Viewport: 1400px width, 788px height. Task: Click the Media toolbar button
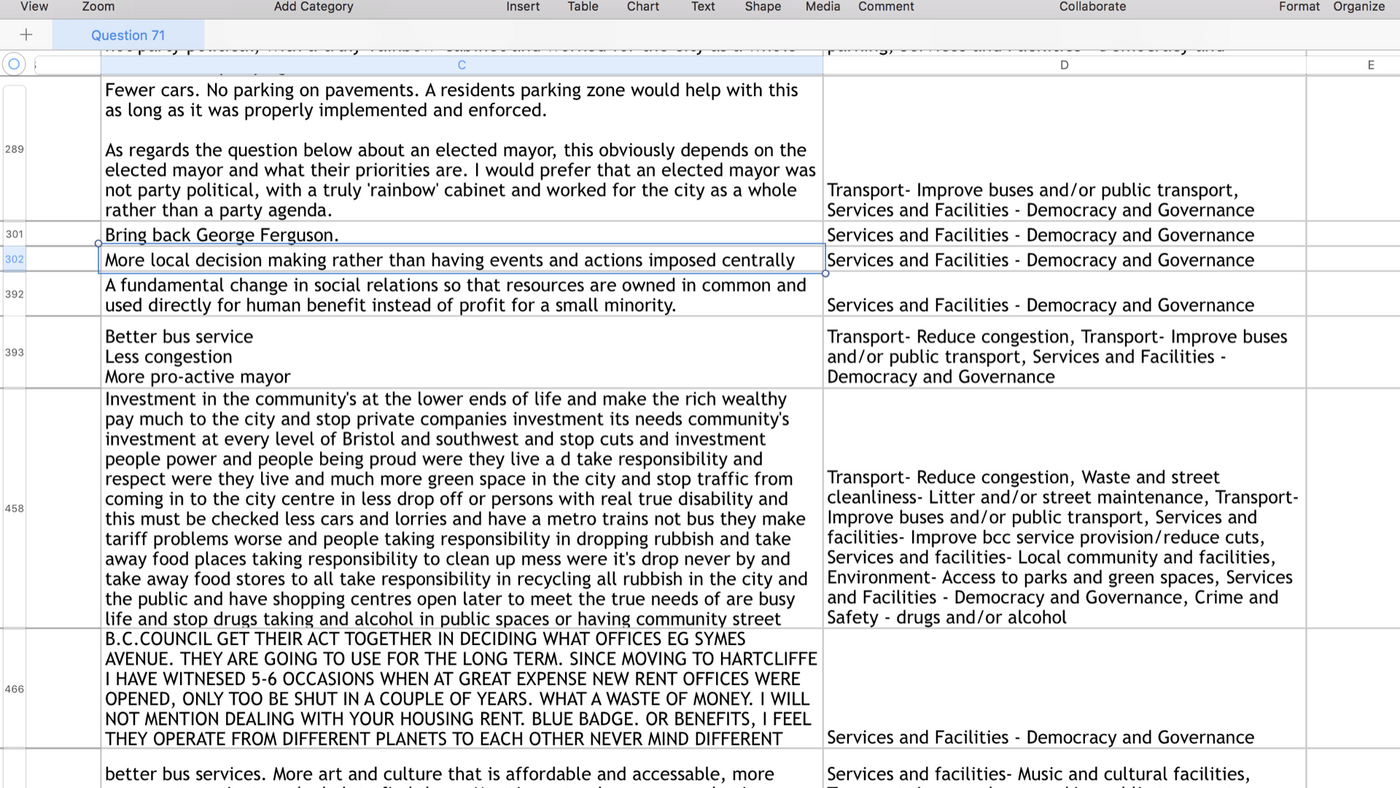(x=823, y=7)
